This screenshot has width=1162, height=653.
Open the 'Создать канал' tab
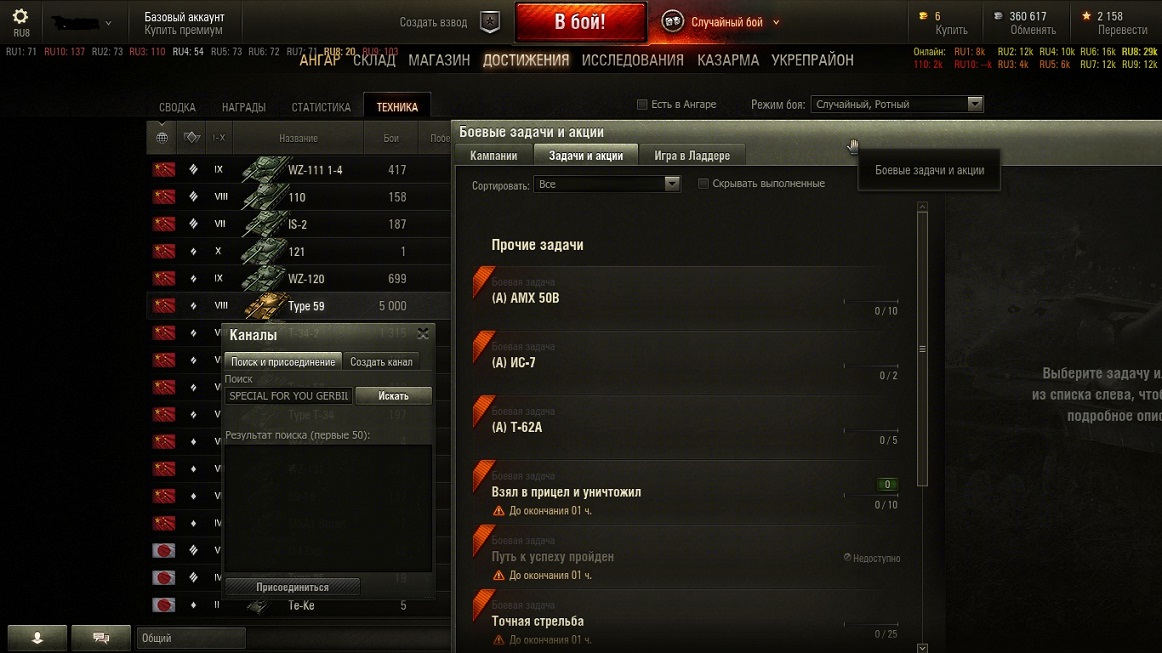coord(382,362)
